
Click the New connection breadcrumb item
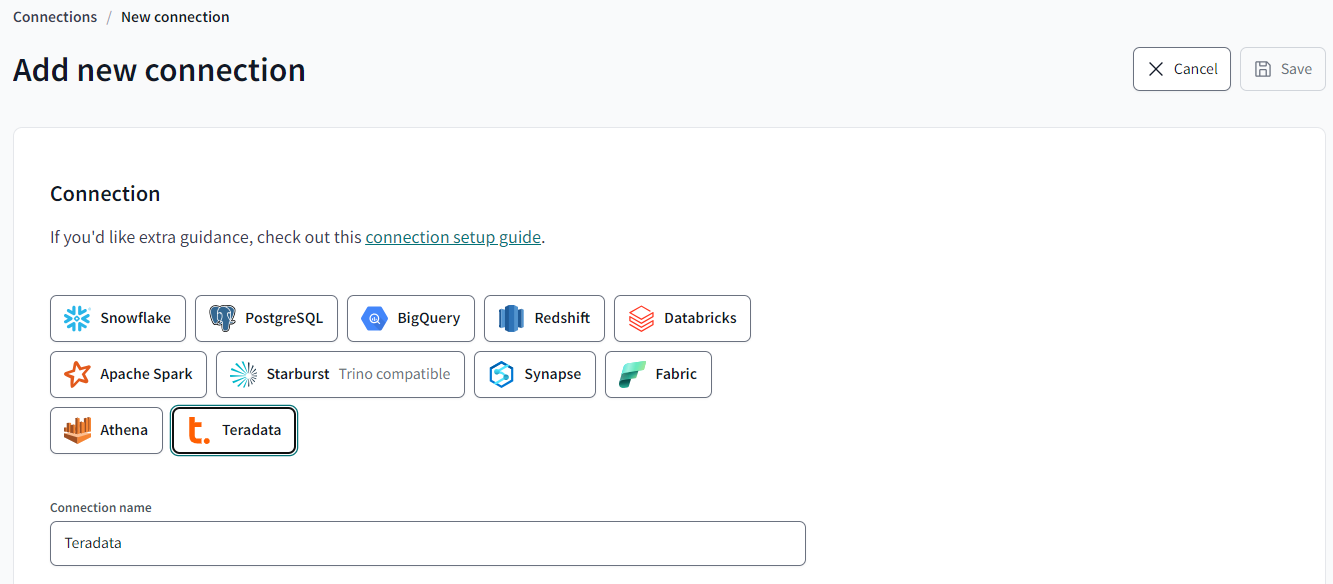click(x=175, y=16)
